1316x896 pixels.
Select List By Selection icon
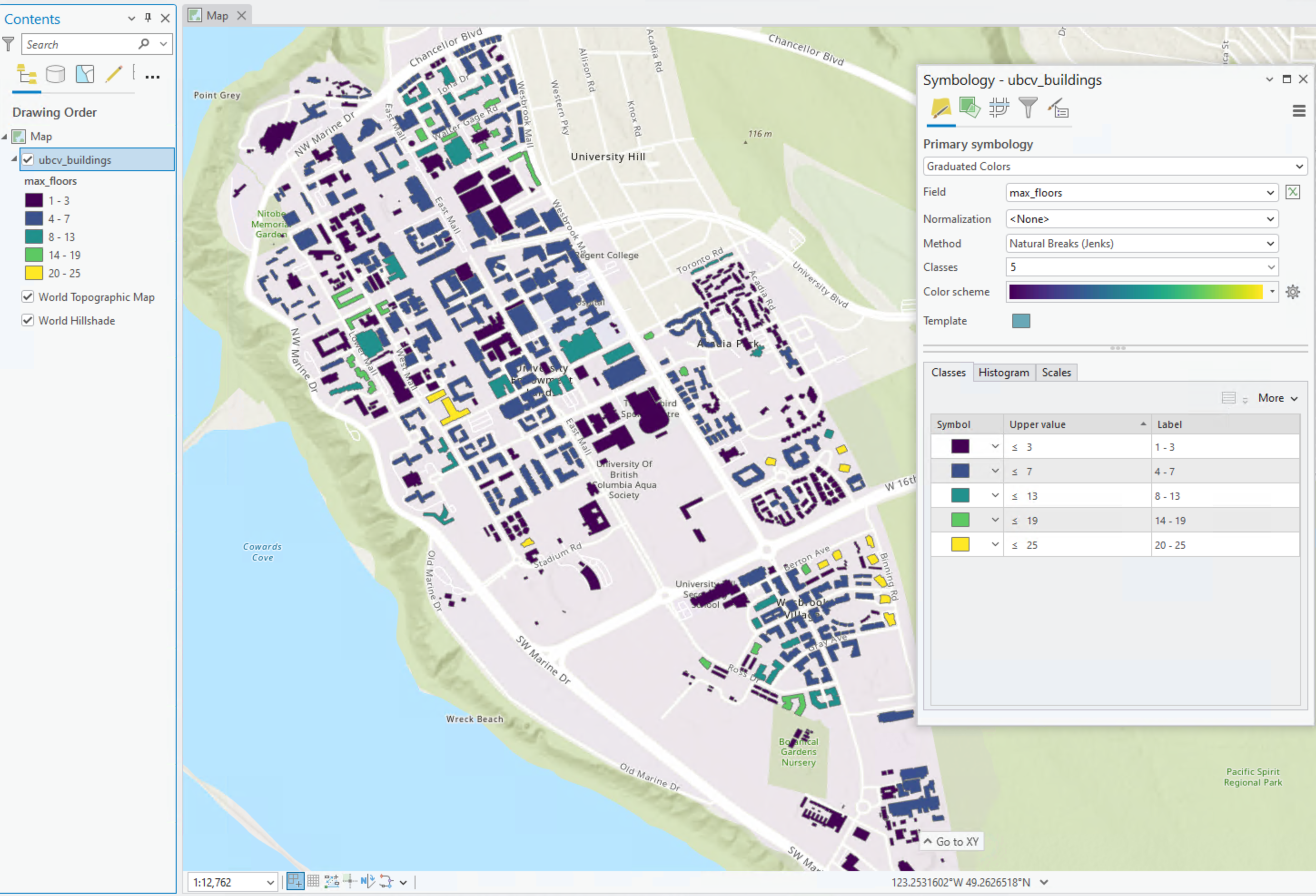84,74
